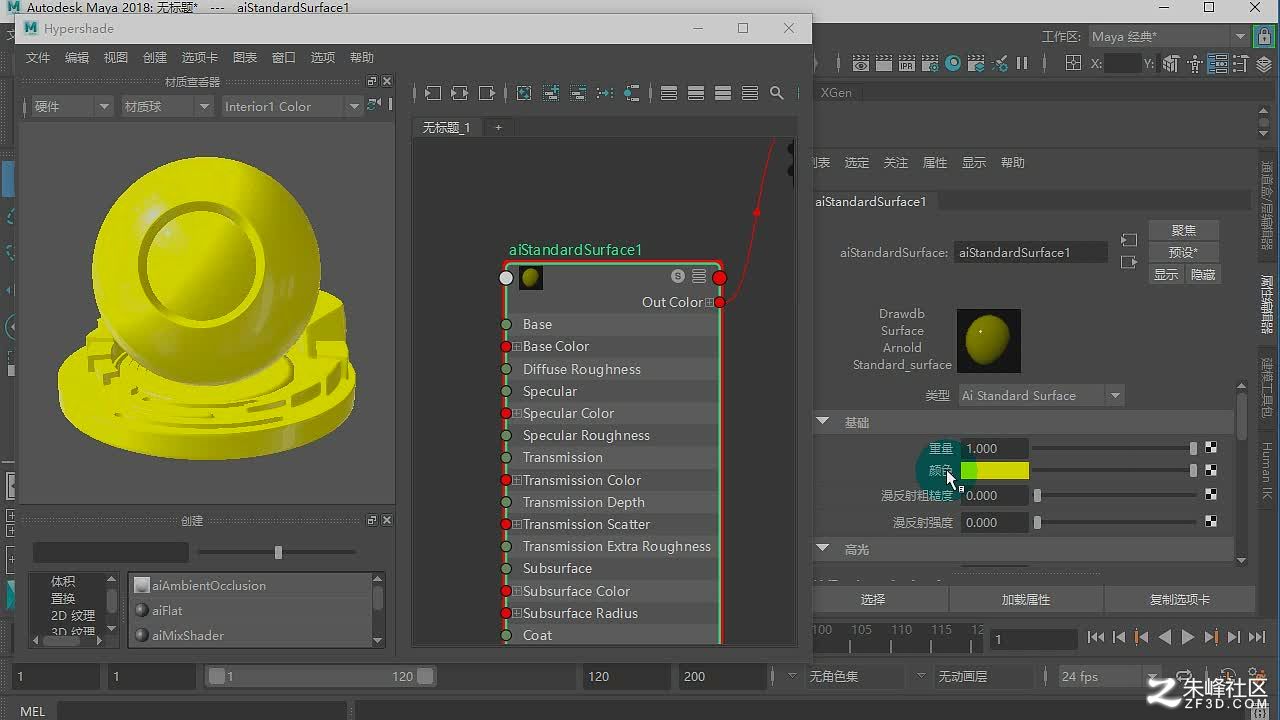Open the Ai Standard Surface type dropdown
Screen dimensions: 1280x720
[1041, 396]
